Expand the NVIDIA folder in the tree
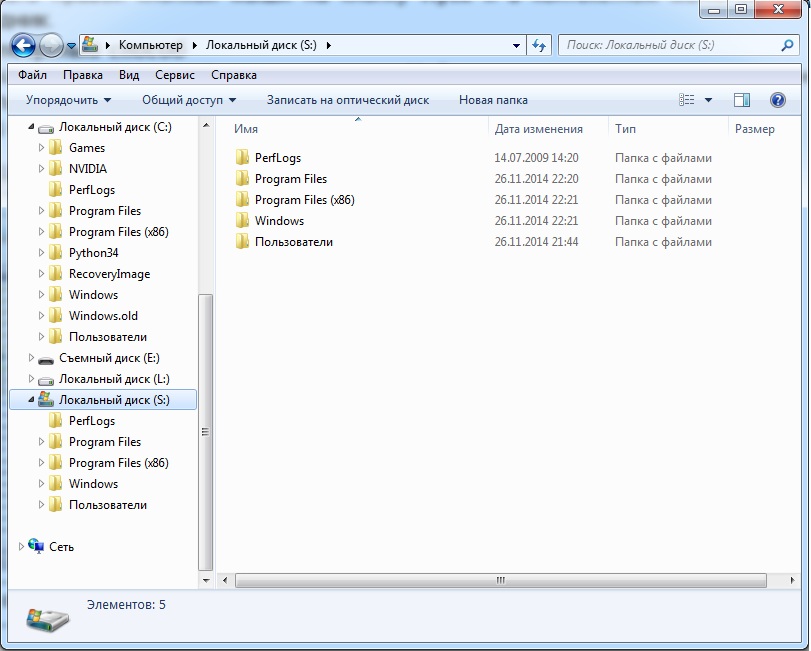The width and height of the screenshot is (811, 651). 41,169
